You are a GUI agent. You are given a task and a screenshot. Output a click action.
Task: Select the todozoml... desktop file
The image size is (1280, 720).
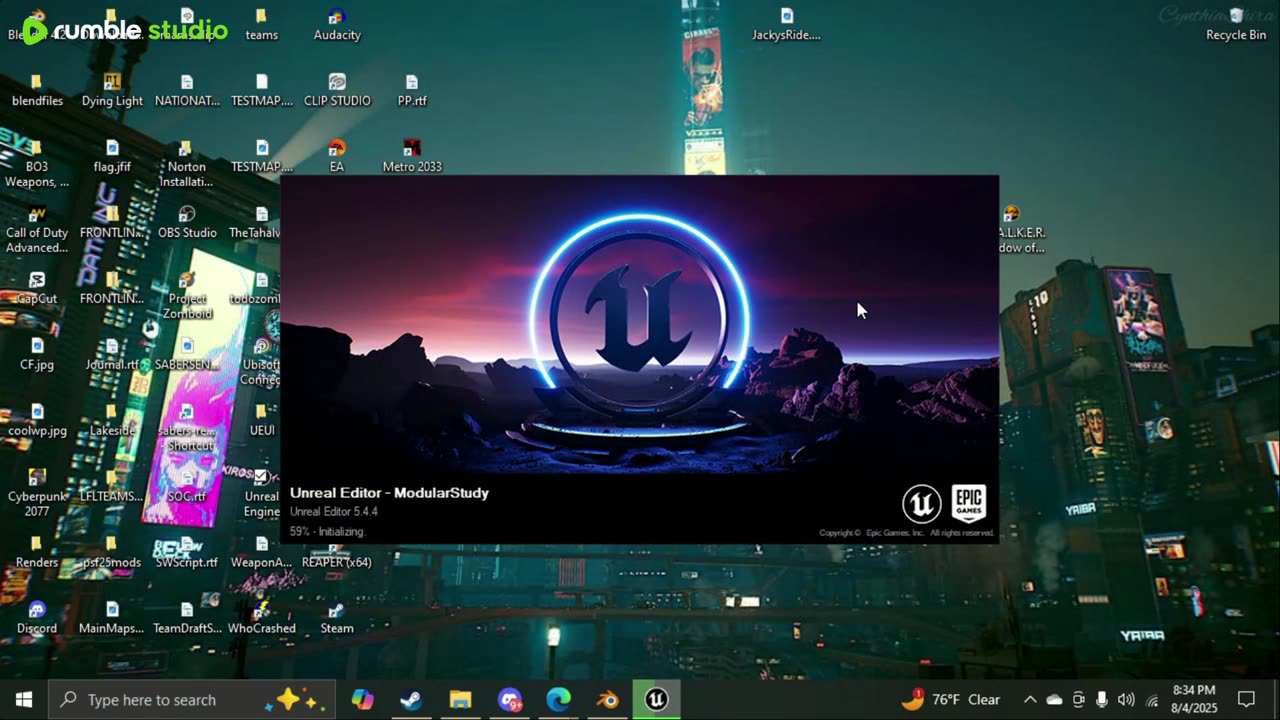pos(257,289)
